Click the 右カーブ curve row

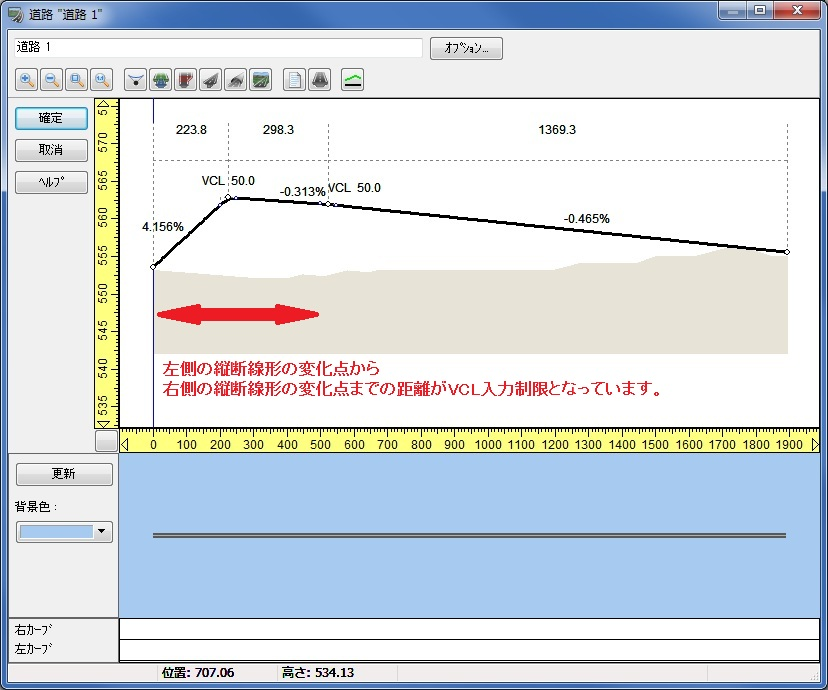[x=469, y=629]
